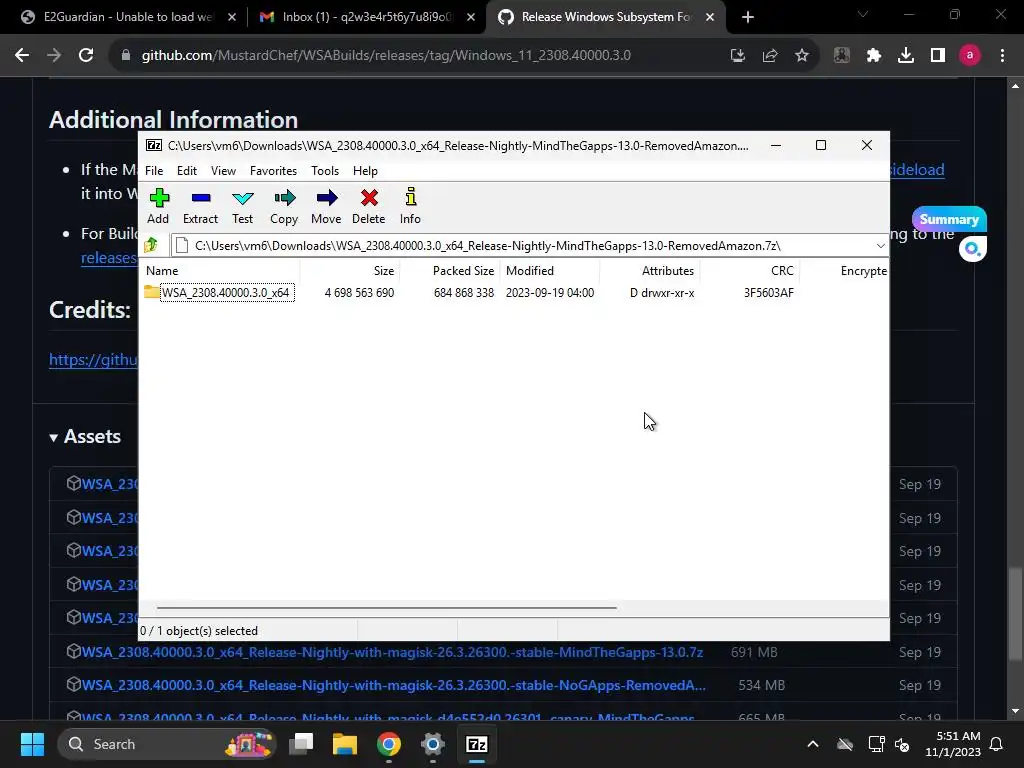Viewport: 1024px width, 768px height.
Task: Click the Copy toolbar icon in 7-Zip
Action: point(284,206)
